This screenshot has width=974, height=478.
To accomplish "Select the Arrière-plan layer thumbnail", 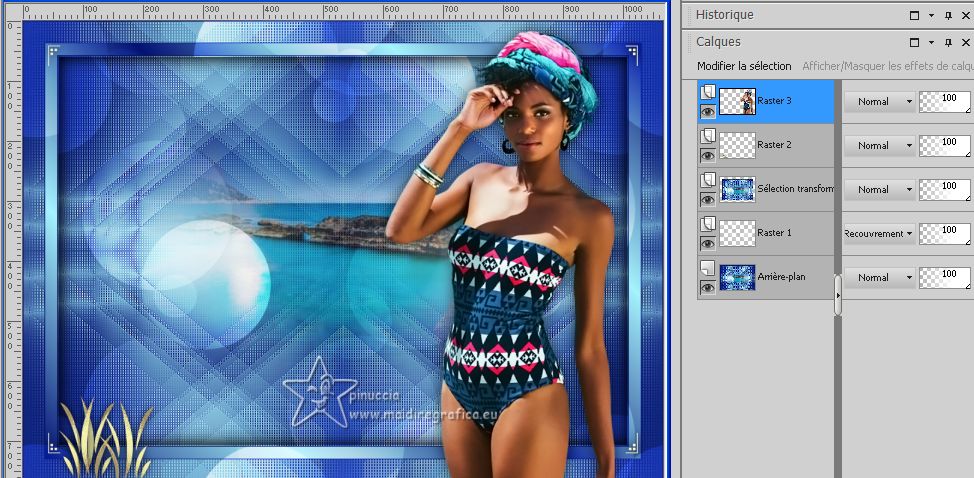I will (737, 277).
